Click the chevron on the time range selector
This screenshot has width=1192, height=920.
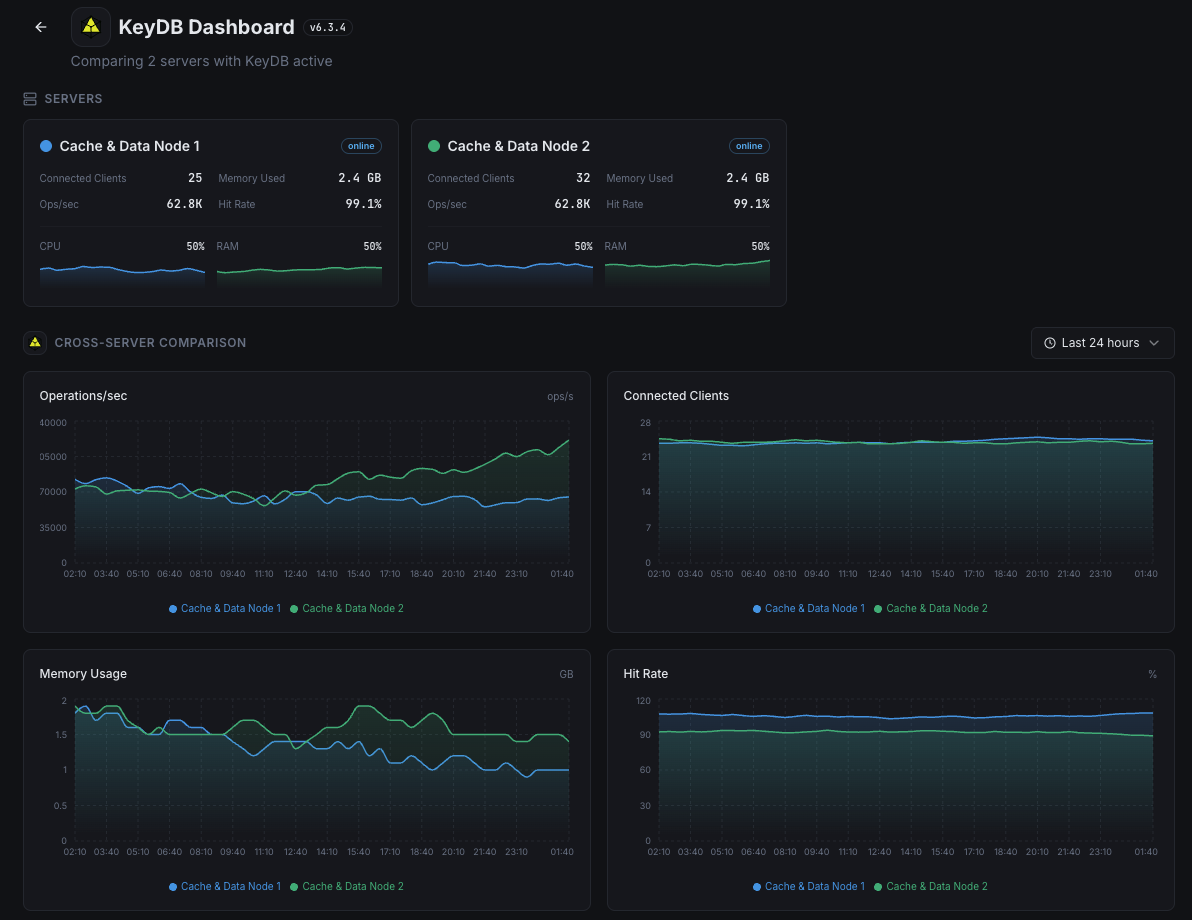1154,343
